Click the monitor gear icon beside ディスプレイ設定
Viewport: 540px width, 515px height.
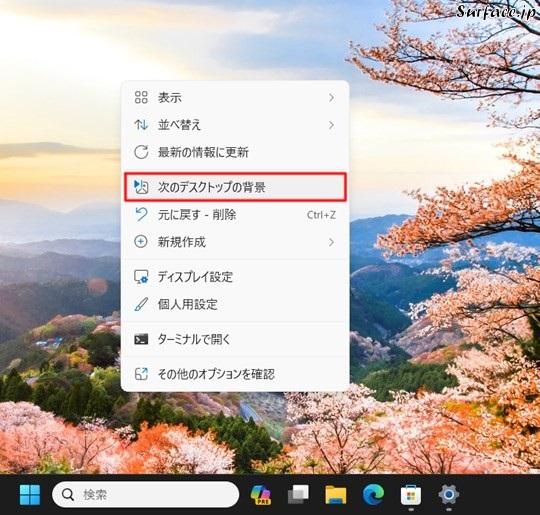tap(141, 277)
